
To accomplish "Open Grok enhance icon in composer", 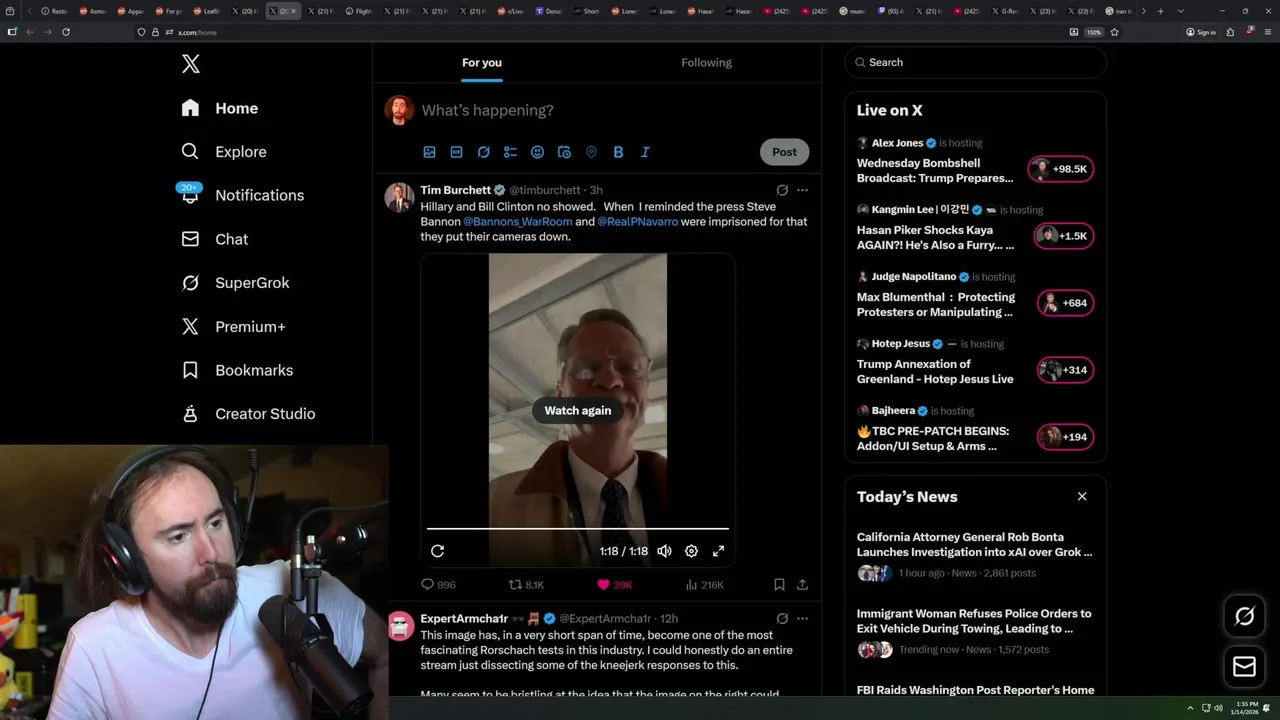I will point(483,152).
